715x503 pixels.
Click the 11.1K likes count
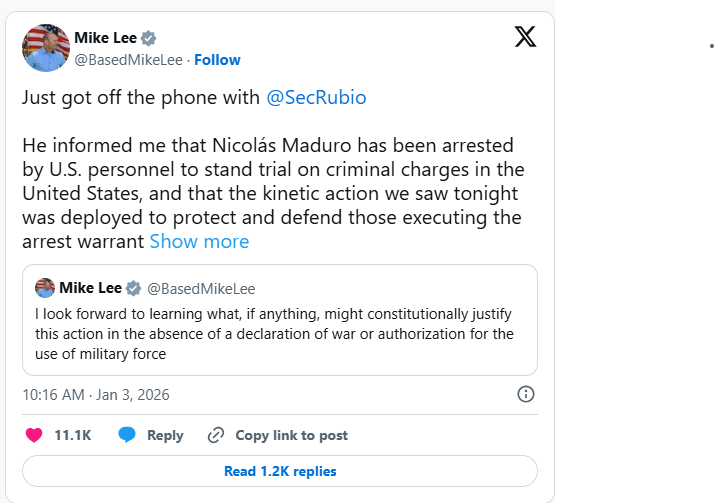coord(73,435)
